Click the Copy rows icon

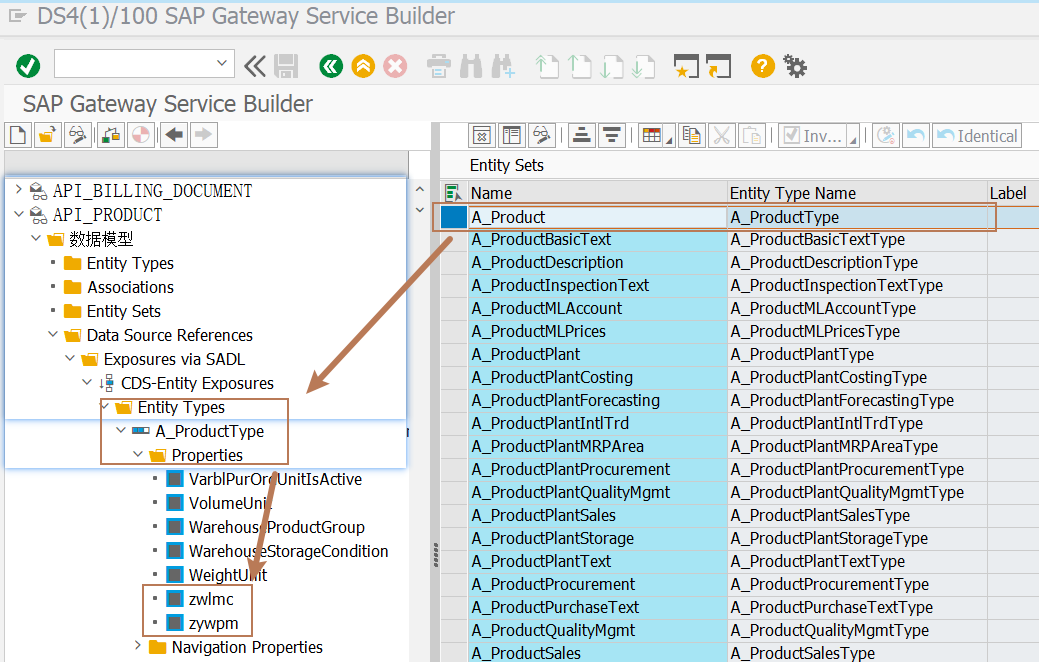click(691, 136)
